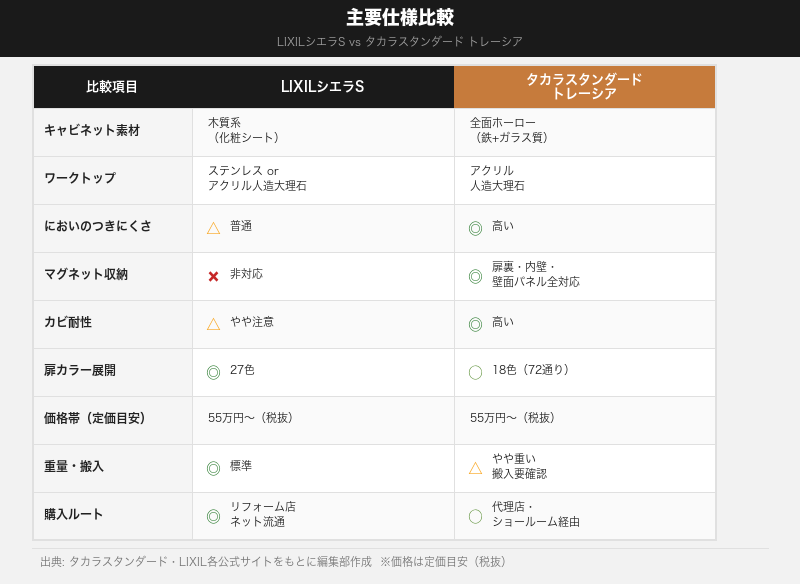The width and height of the screenshot is (800, 584).
Task: Click the circle icon beside 18色（72通り）
Action: click(x=475, y=372)
